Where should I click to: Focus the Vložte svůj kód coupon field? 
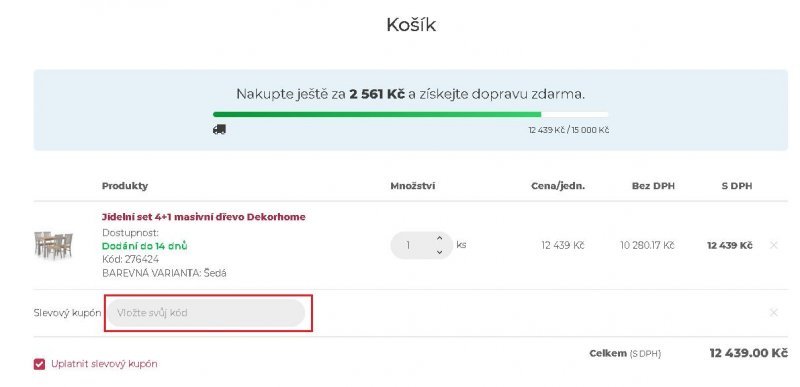pos(206,313)
